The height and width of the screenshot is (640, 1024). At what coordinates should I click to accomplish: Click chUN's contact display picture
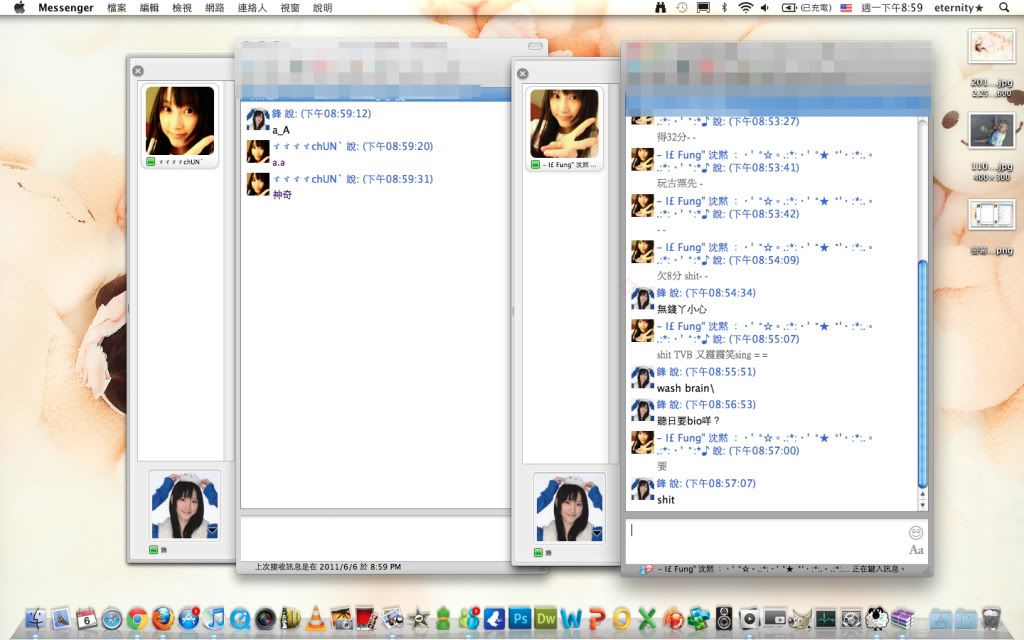(x=180, y=120)
